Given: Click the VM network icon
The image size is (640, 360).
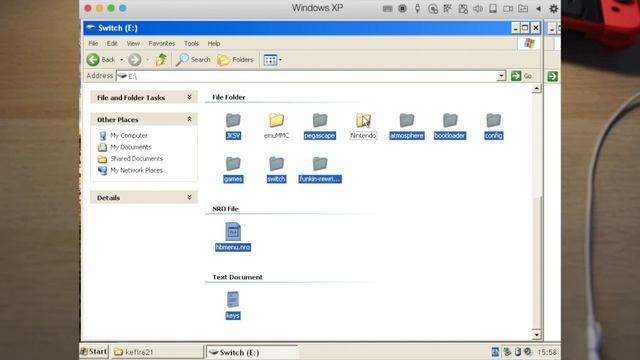Looking at the screenshot, I should (x=447, y=9).
